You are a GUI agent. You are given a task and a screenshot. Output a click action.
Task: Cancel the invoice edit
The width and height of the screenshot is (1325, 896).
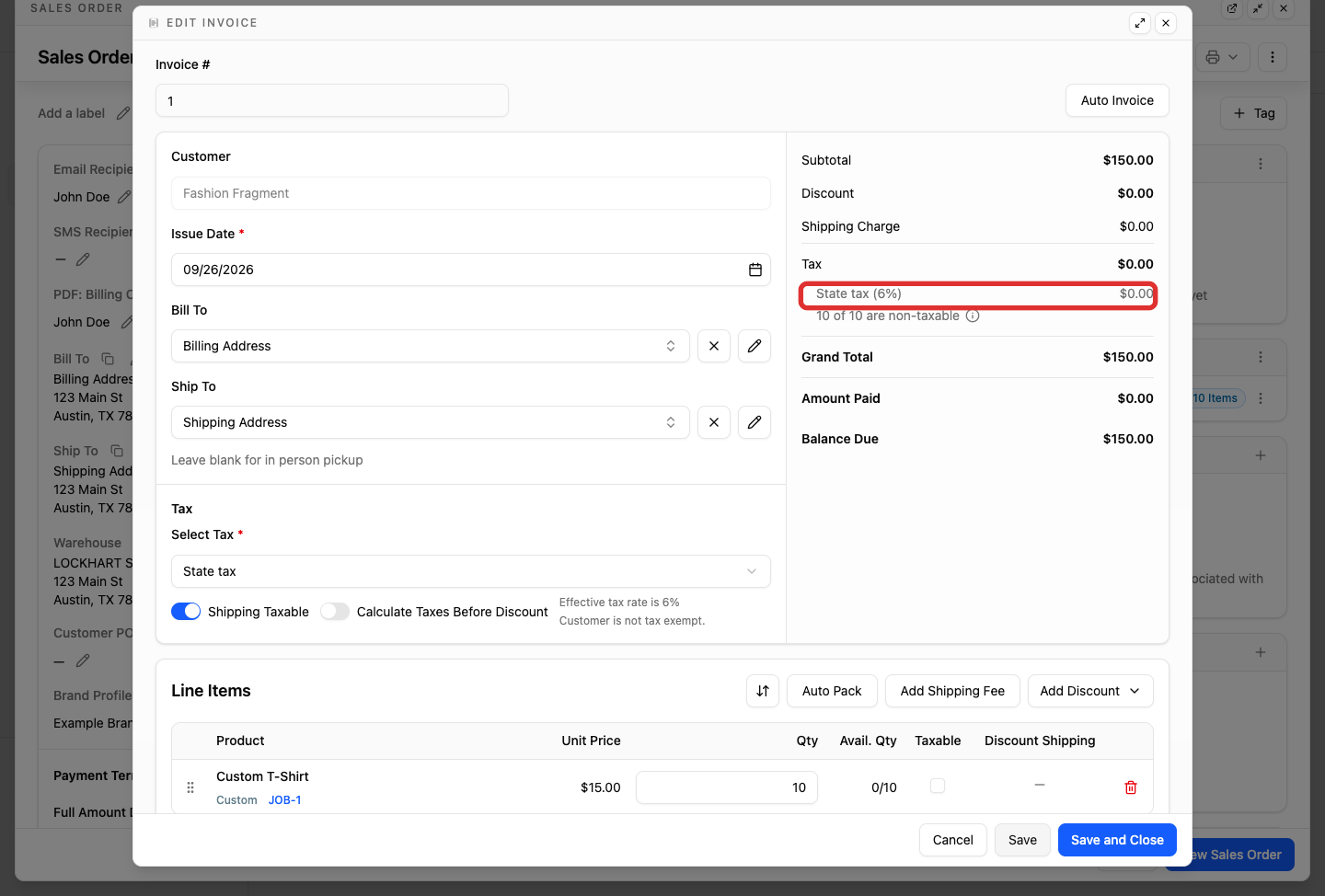[953, 840]
